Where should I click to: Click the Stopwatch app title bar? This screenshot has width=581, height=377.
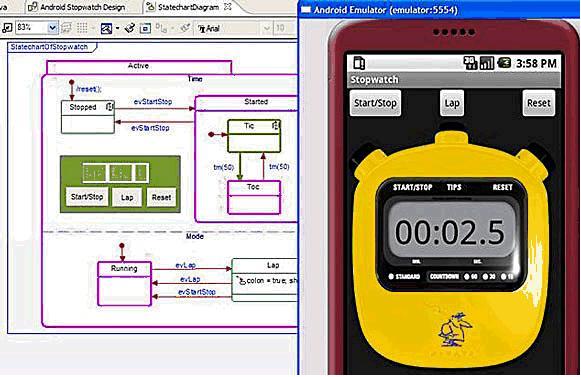coord(454,80)
